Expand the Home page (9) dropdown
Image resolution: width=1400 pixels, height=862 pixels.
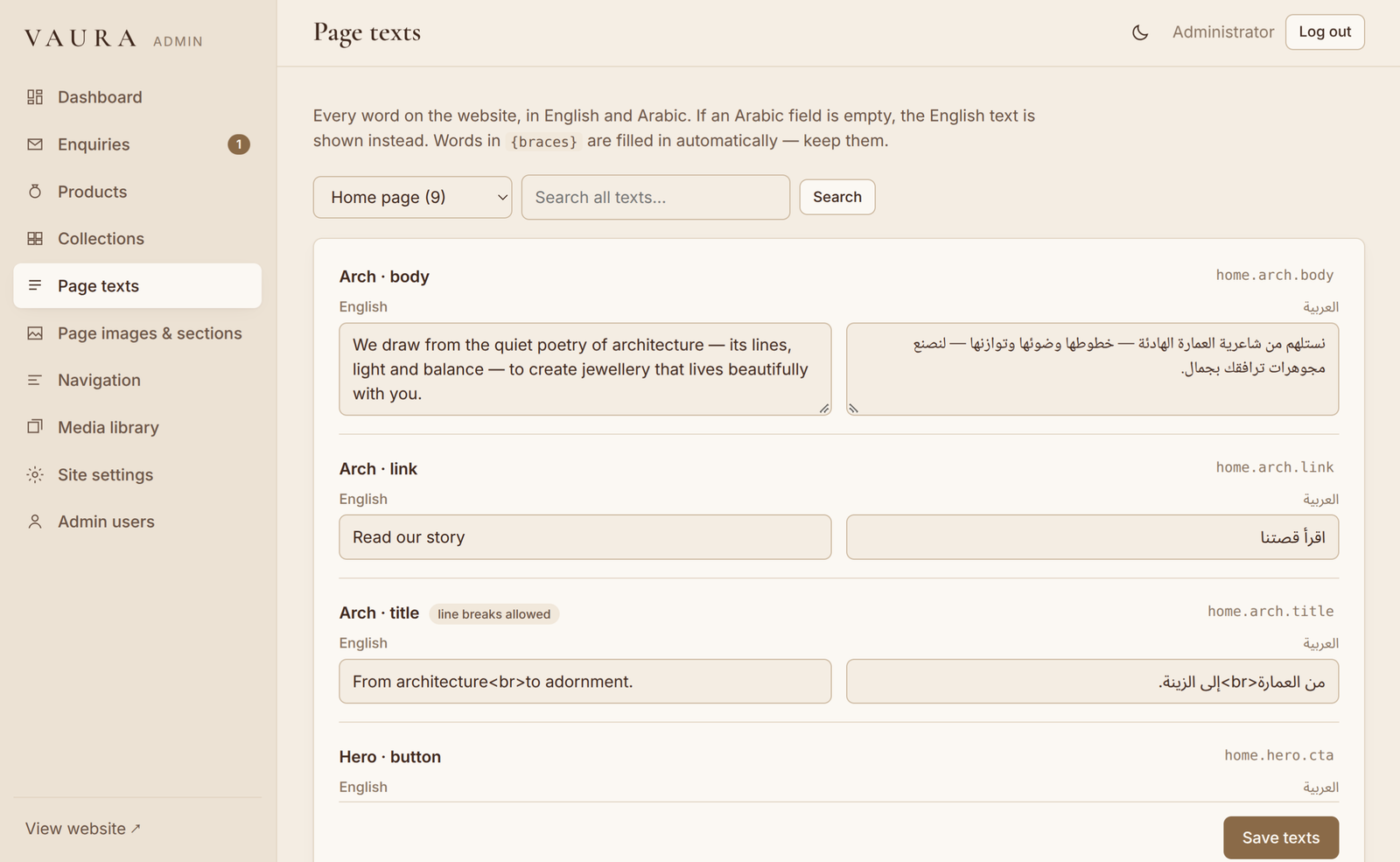[412, 197]
